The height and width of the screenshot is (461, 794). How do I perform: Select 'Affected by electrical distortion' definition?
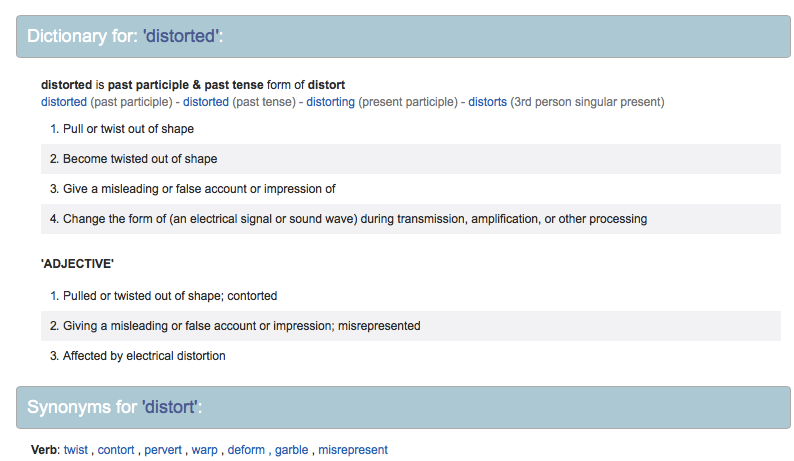[x=144, y=356]
